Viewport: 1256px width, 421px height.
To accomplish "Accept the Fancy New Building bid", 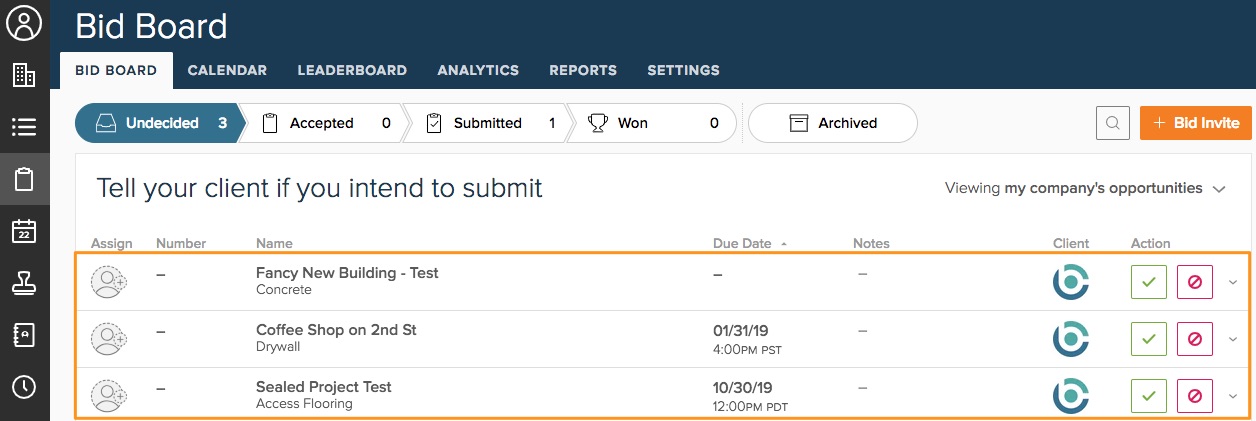I will click(1148, 282).
